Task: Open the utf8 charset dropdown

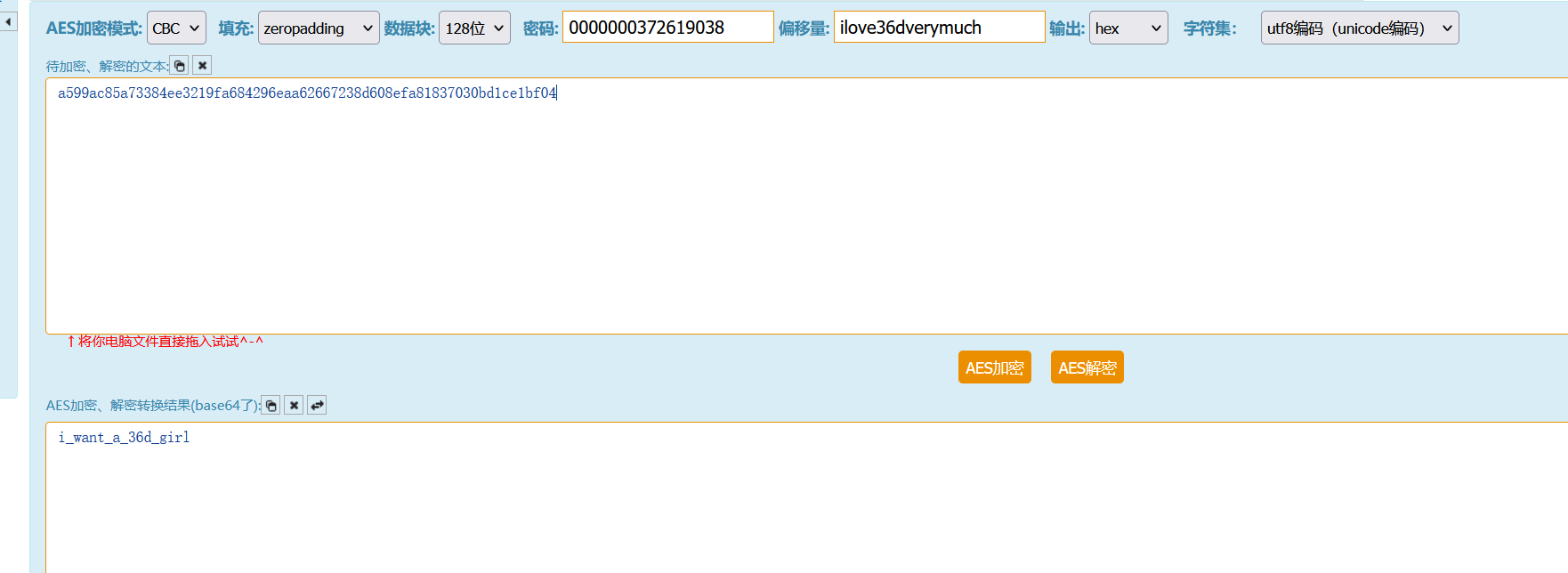Action: click(1360, 28)
